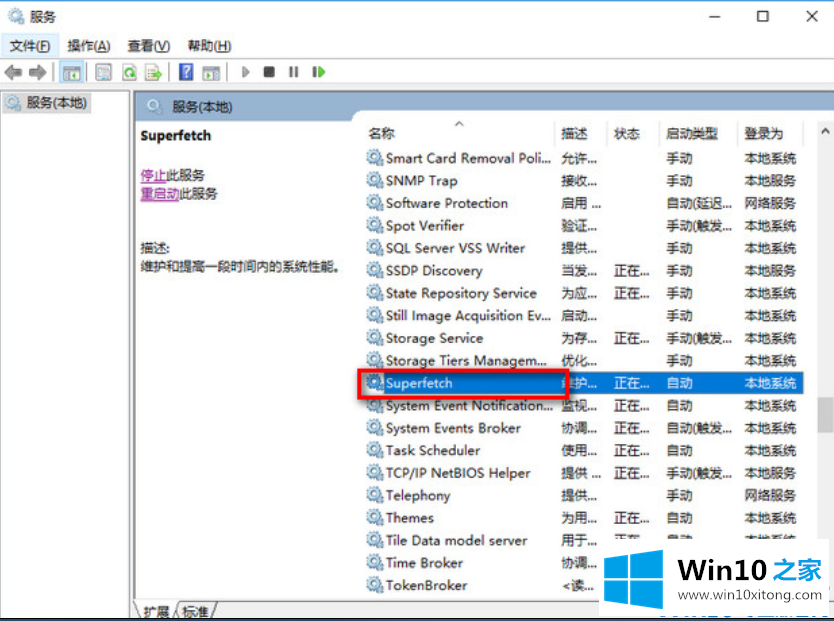
Task: Click the 重启动 service link
Action: (x=160, y=194)
